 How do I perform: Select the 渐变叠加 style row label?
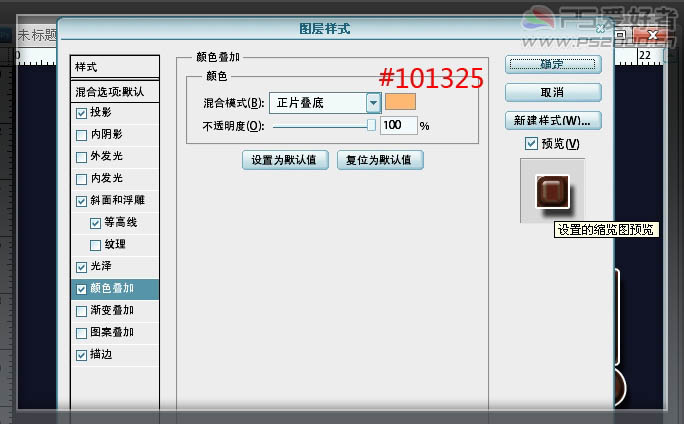(x=112, y=310)
